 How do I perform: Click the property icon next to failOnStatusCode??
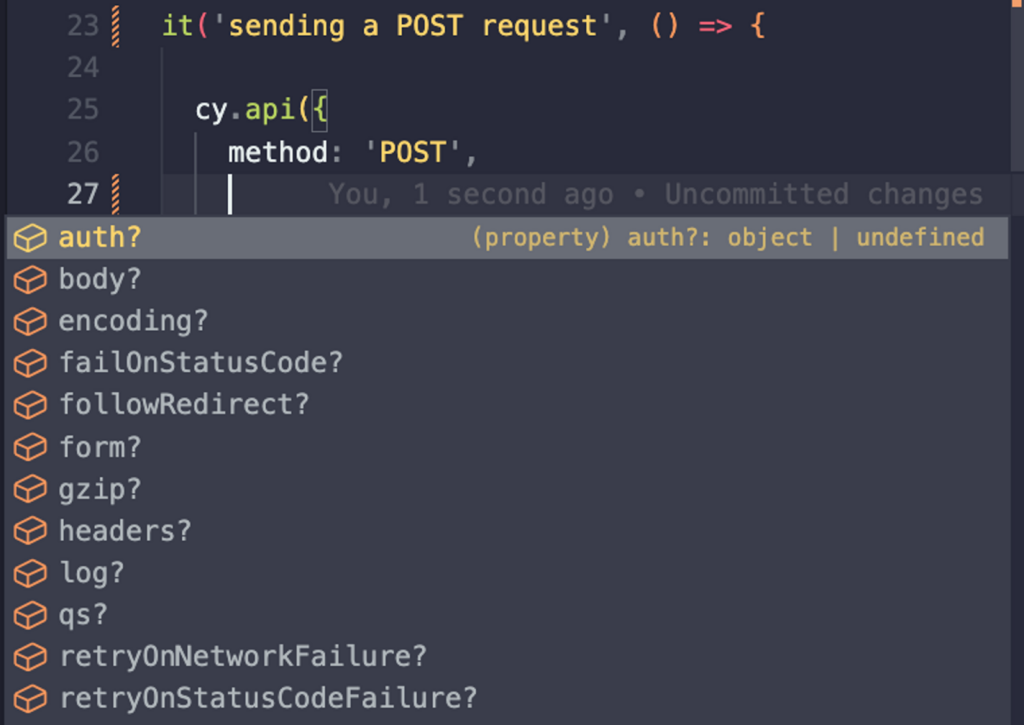coord(30,363)
